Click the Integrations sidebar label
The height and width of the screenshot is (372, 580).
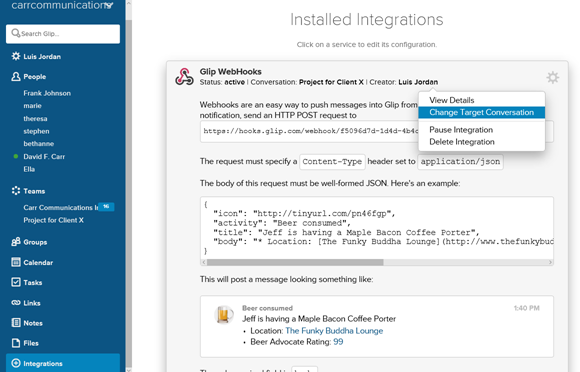[43, 363]
